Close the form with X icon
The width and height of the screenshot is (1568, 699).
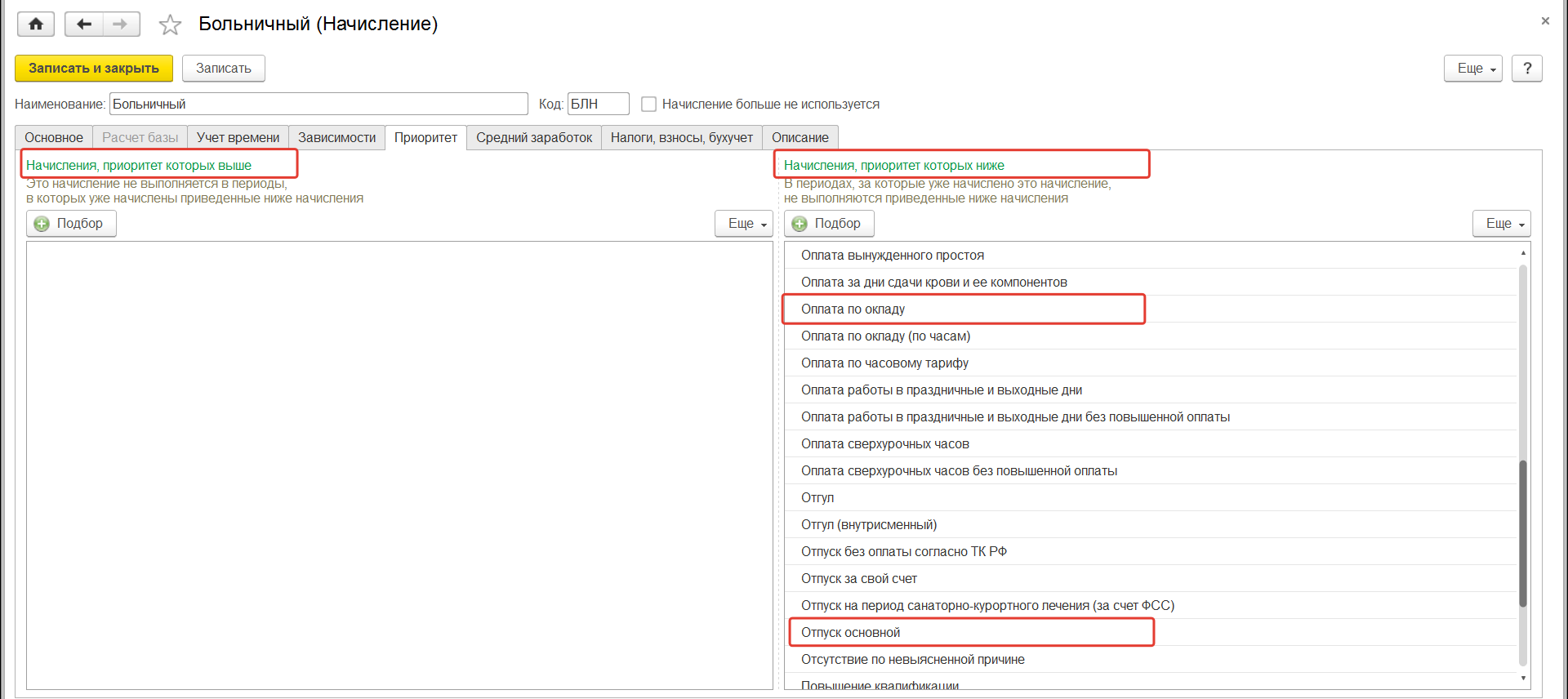[1545, 21]
